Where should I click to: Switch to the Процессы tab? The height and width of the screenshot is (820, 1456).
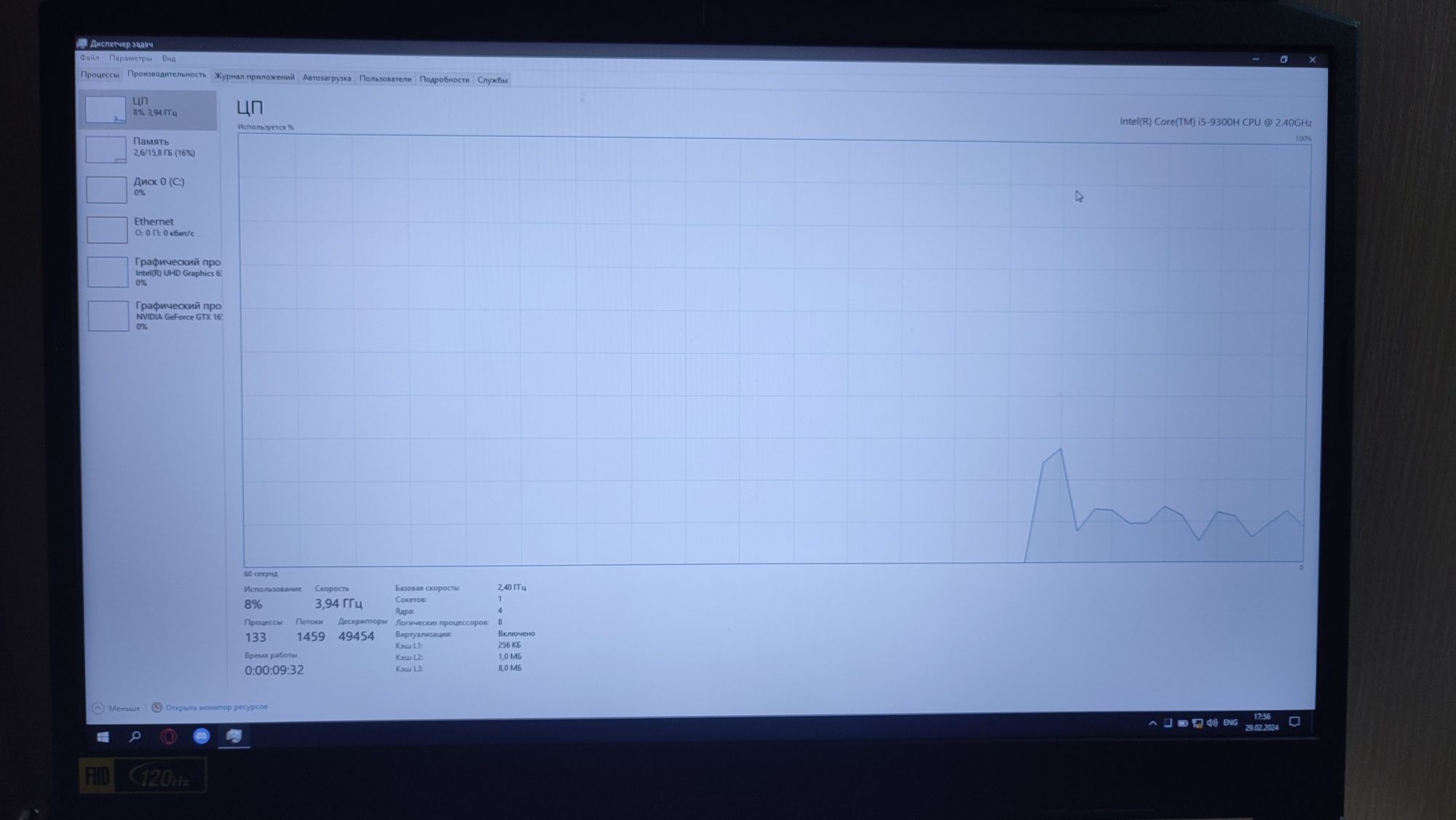100,75
